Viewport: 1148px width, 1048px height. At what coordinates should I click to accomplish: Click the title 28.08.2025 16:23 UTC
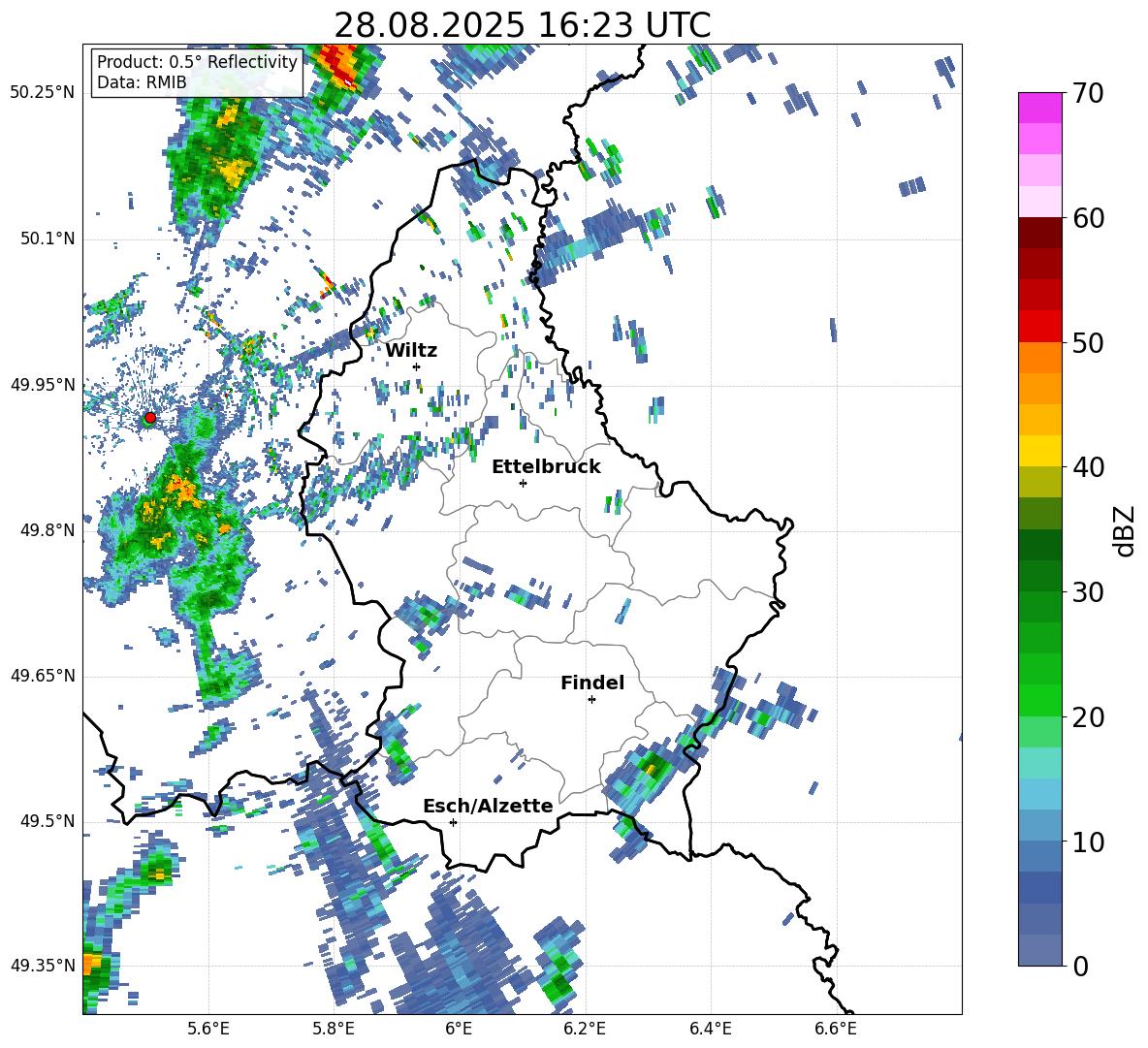click(522, 25)
